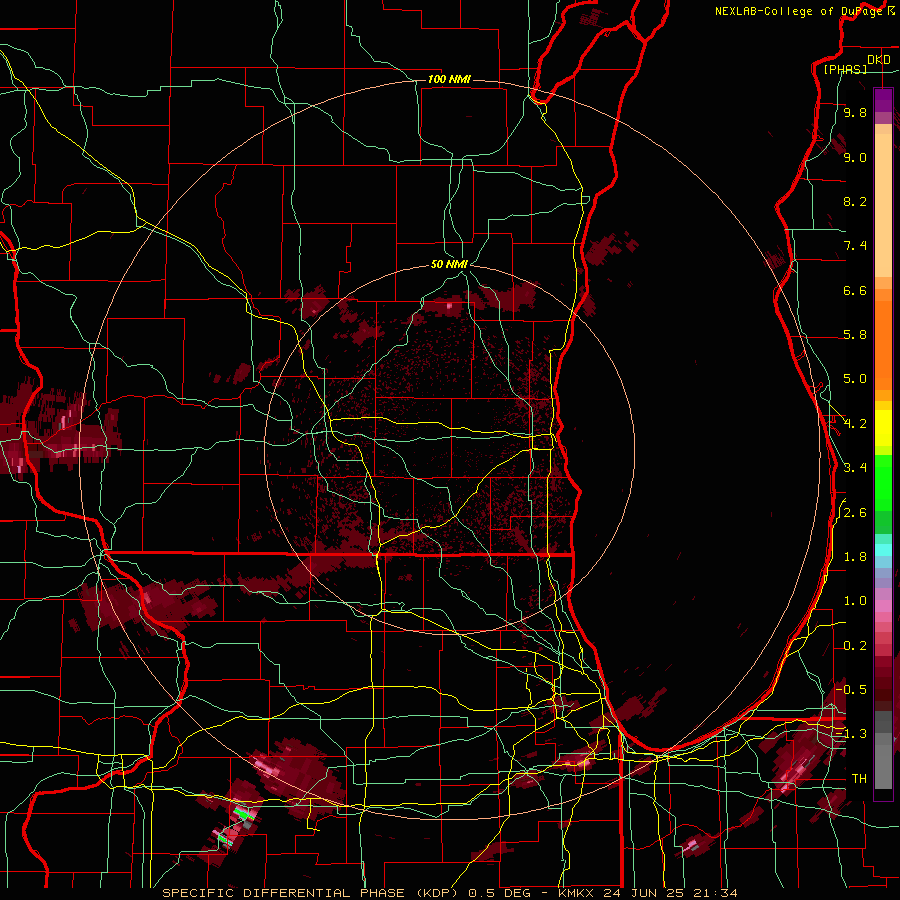Pick the cyan segment of the color bar
The image size is (900, 900).
pos(883,550)
